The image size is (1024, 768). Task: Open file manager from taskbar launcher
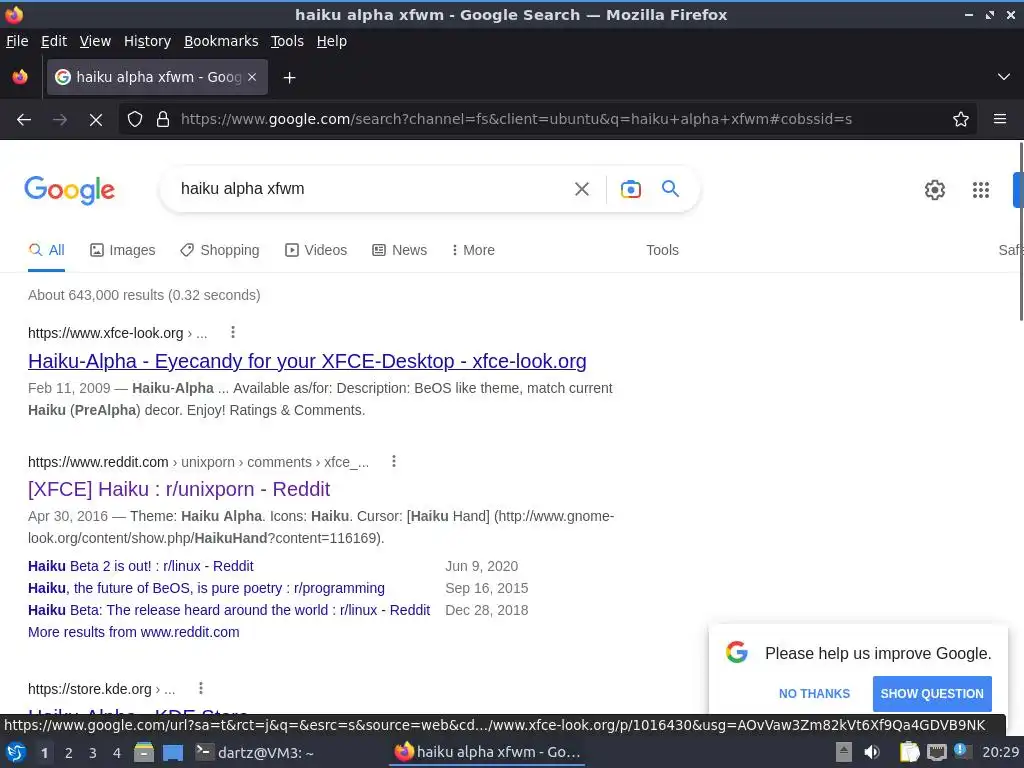(144, 753)
